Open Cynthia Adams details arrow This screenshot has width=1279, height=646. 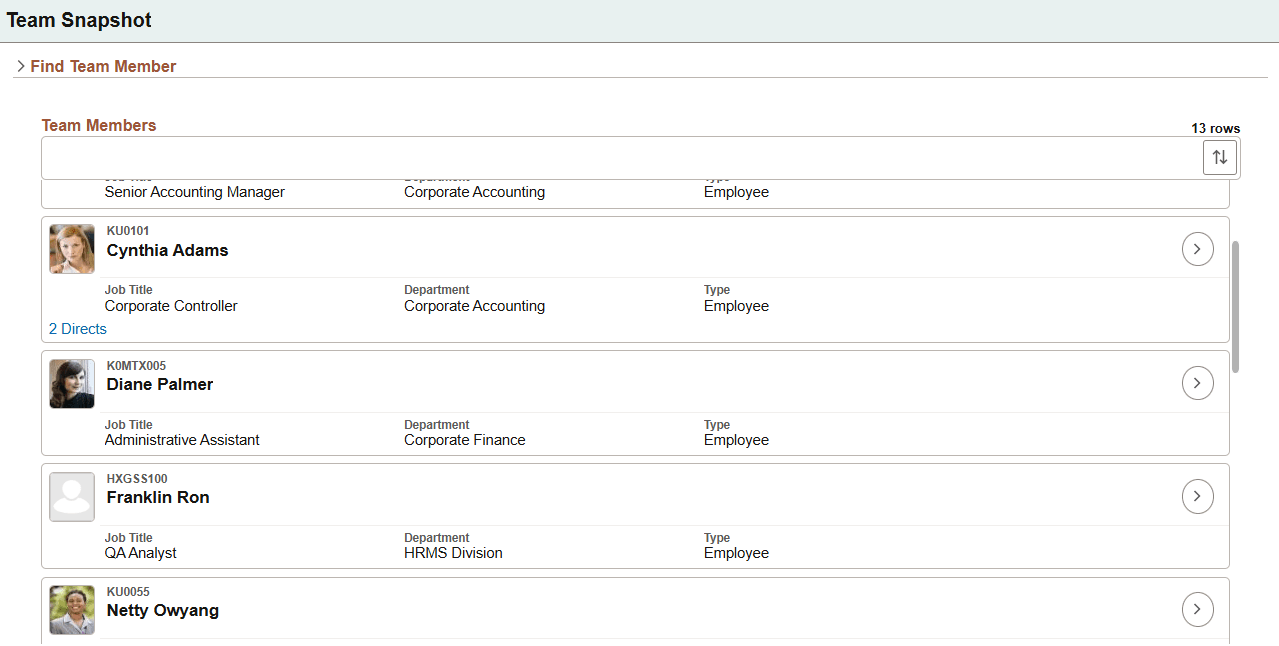[x=1198, y=249]
